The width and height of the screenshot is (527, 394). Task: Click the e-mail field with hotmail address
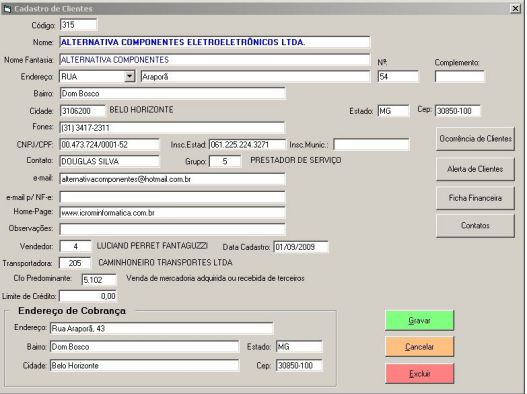172,179
